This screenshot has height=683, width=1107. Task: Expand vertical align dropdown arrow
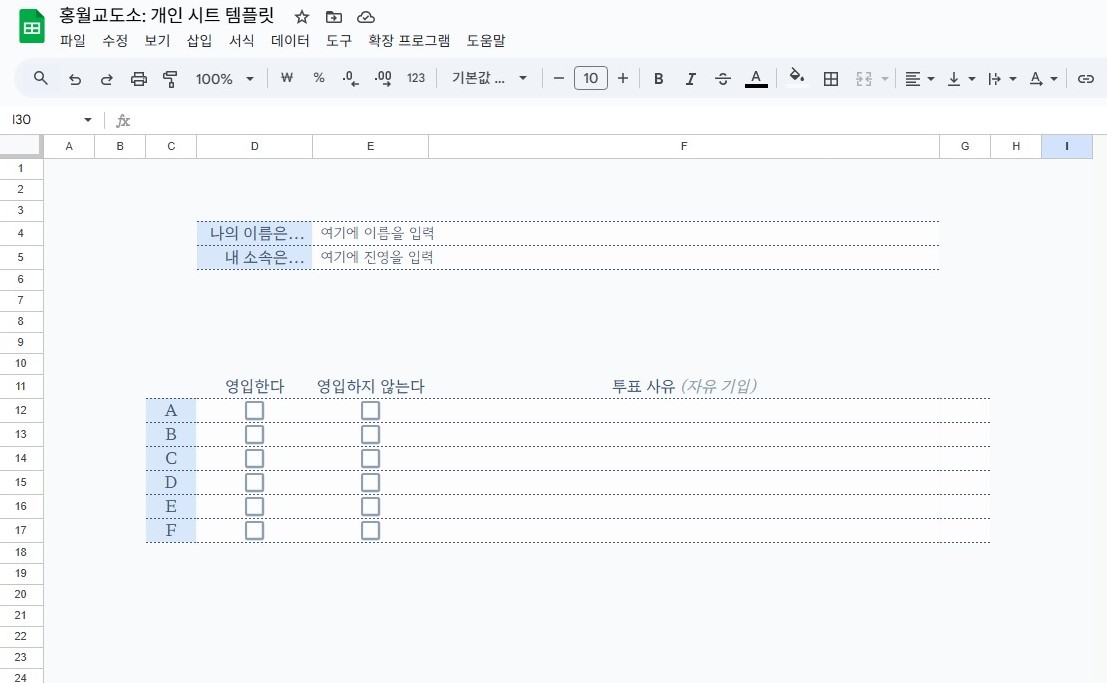tap(971, 78)
